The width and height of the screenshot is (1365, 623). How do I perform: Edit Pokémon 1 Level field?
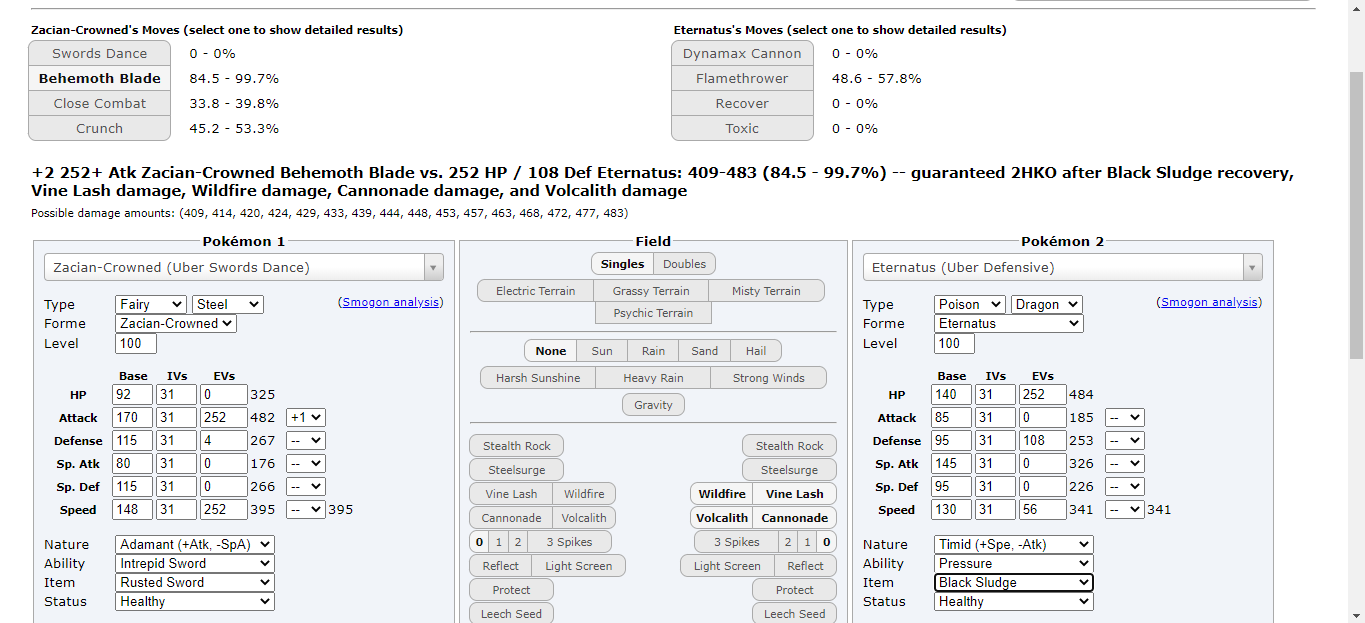[x=136, y=343]
